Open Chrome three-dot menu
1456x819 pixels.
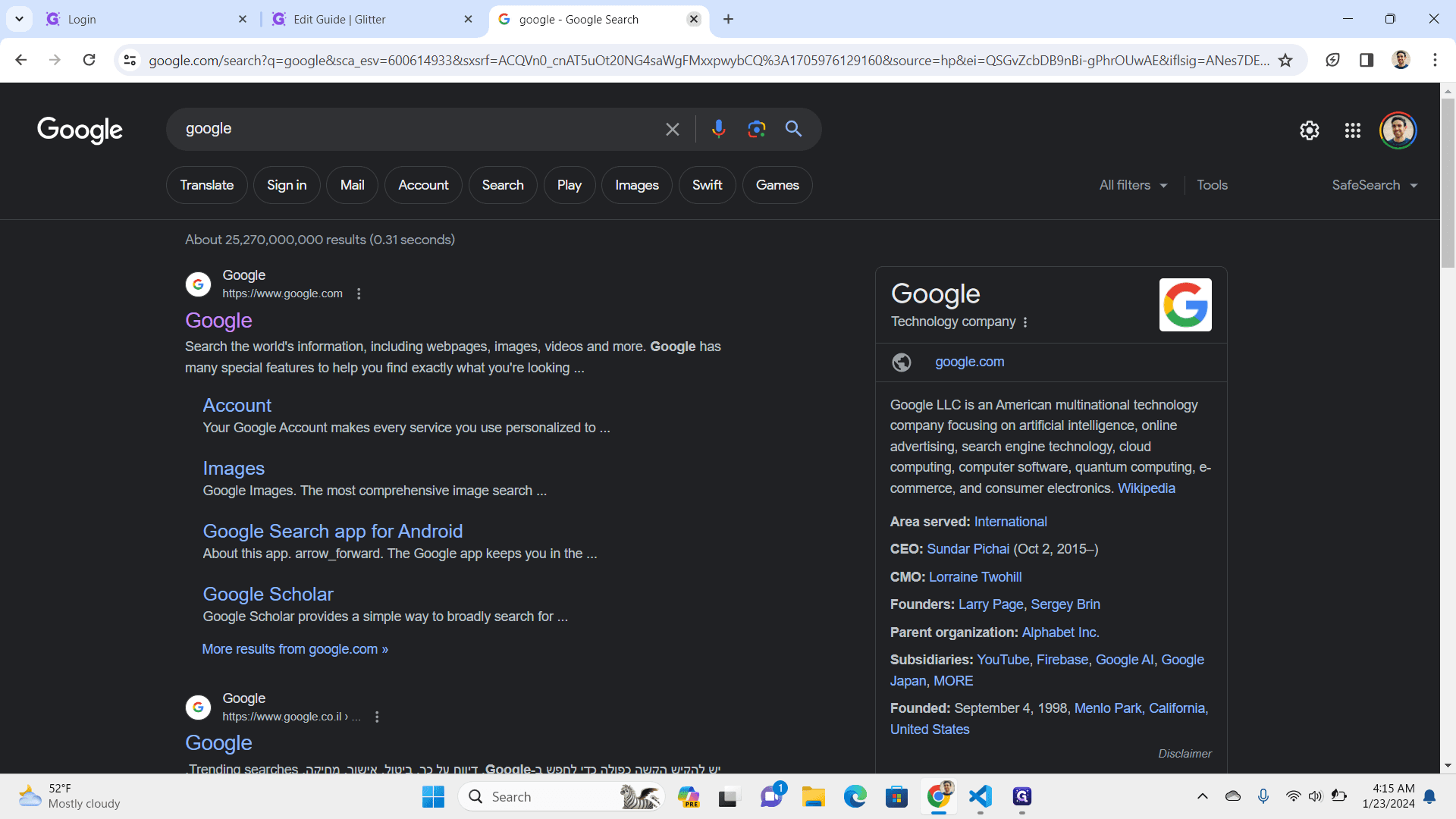[1435, 60]
